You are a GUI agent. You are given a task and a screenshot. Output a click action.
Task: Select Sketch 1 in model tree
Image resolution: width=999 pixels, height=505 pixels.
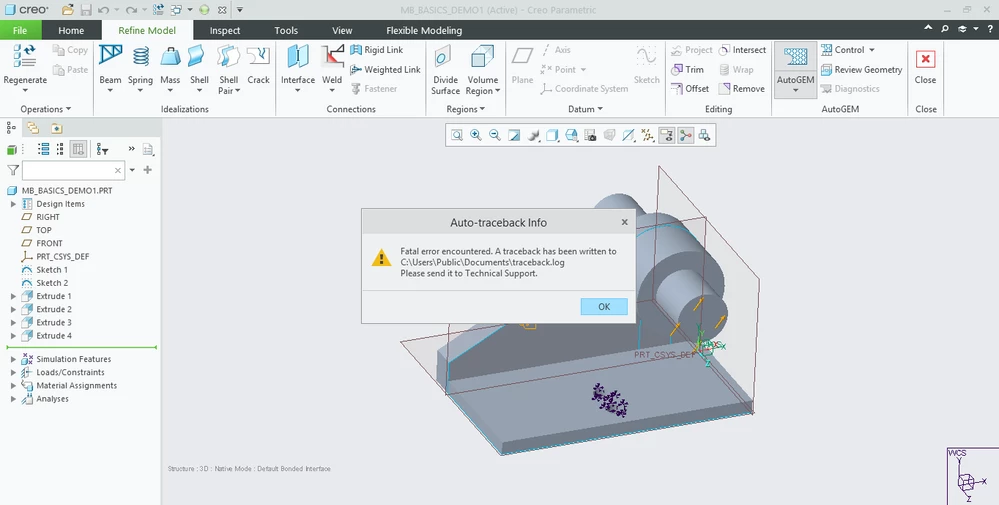point(52,269)
